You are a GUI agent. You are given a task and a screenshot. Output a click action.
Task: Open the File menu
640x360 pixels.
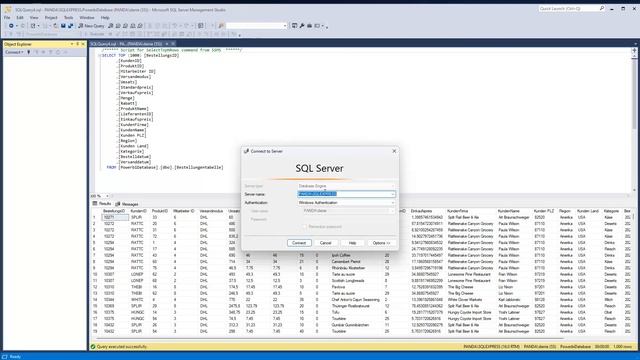7,18
